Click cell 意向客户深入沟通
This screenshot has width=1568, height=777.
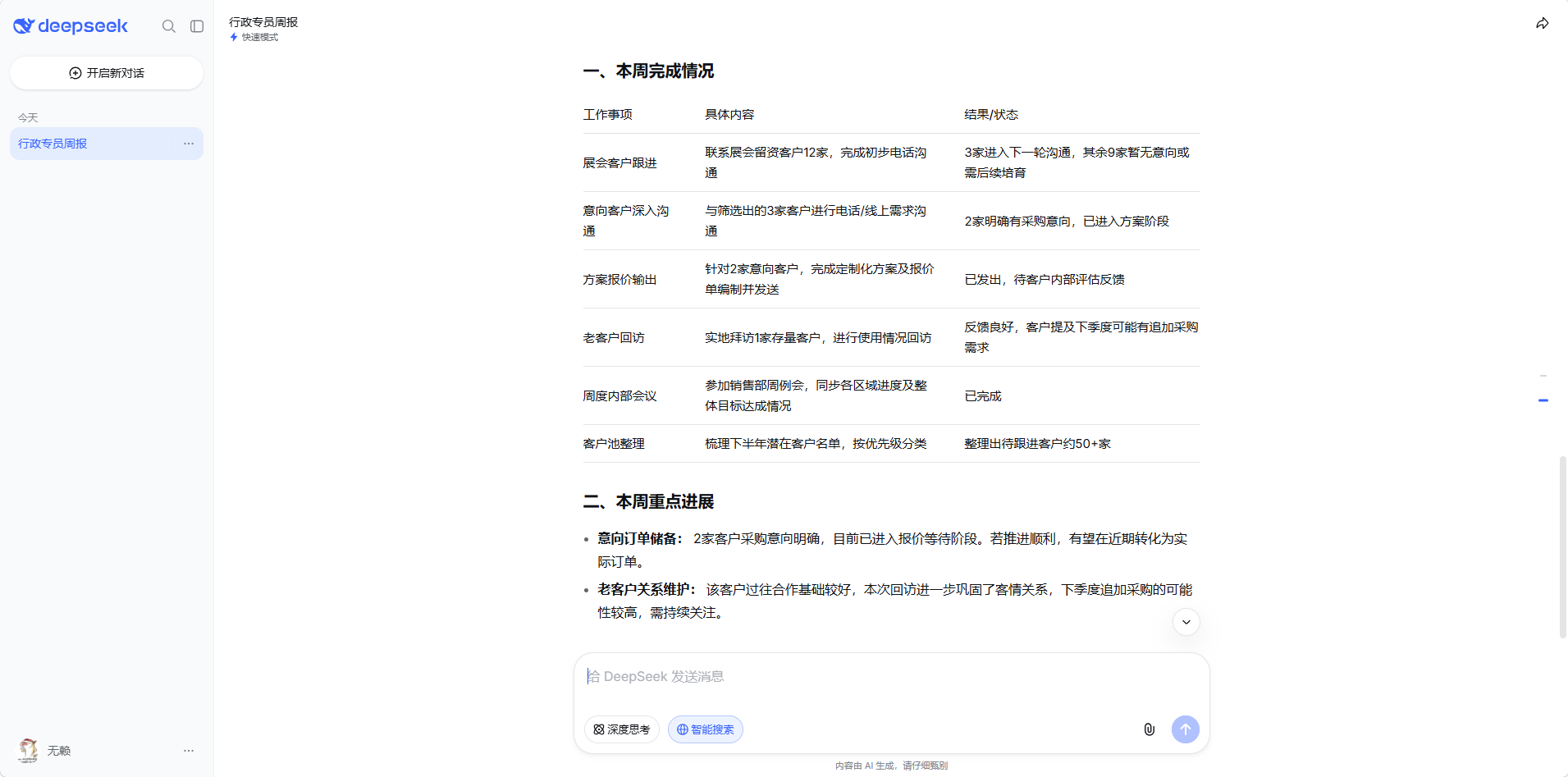626,222
